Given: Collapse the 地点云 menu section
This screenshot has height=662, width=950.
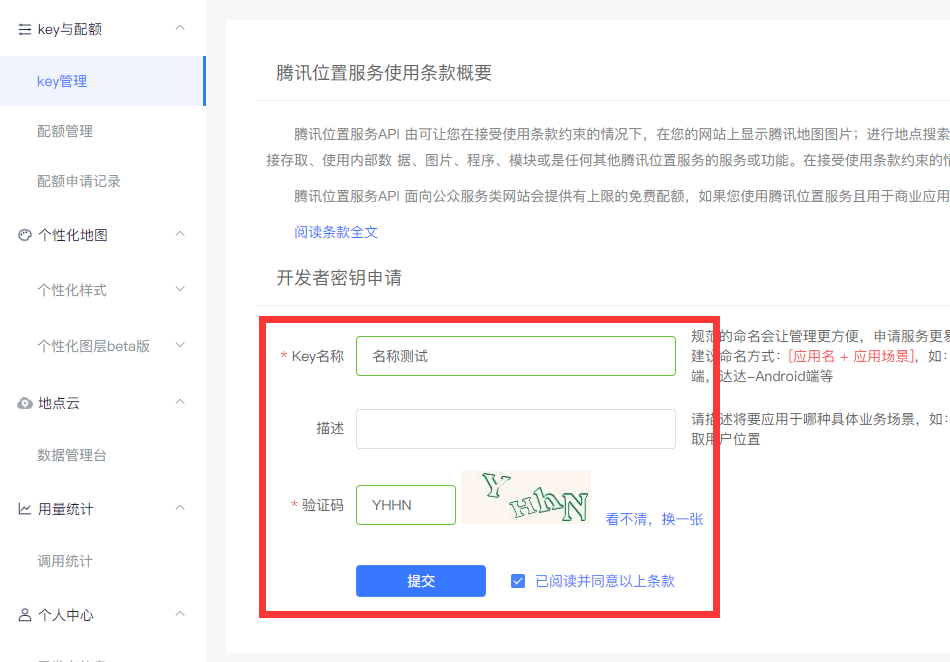Looking at the screenshot, I should [x=180, y=402].
